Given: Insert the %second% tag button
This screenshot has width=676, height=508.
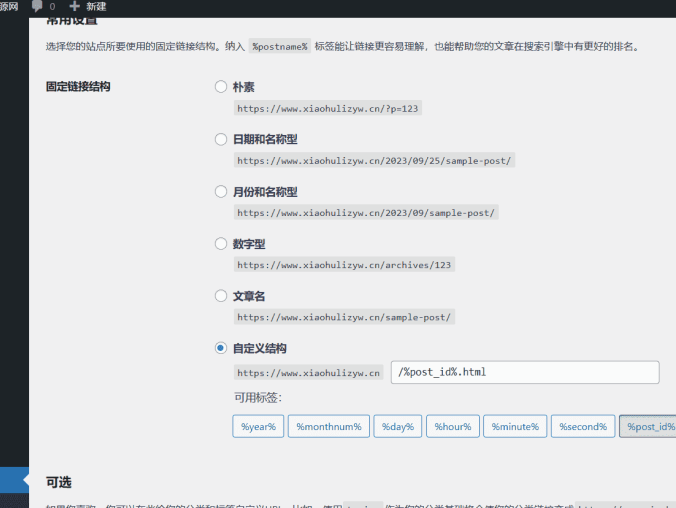Looking at the screenshot, I should [x=583, y=426].
